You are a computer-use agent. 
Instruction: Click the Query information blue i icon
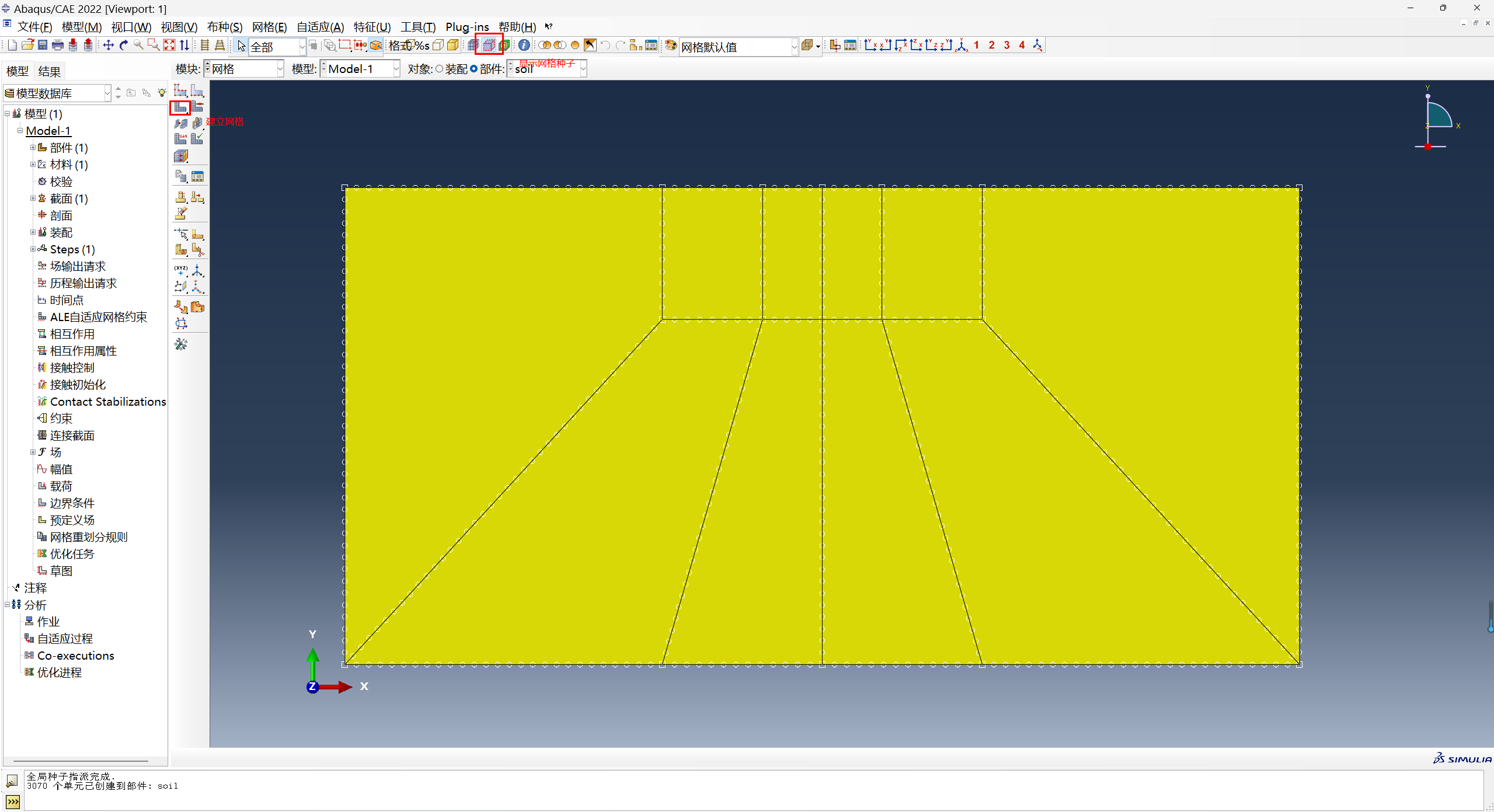(524, 45)
